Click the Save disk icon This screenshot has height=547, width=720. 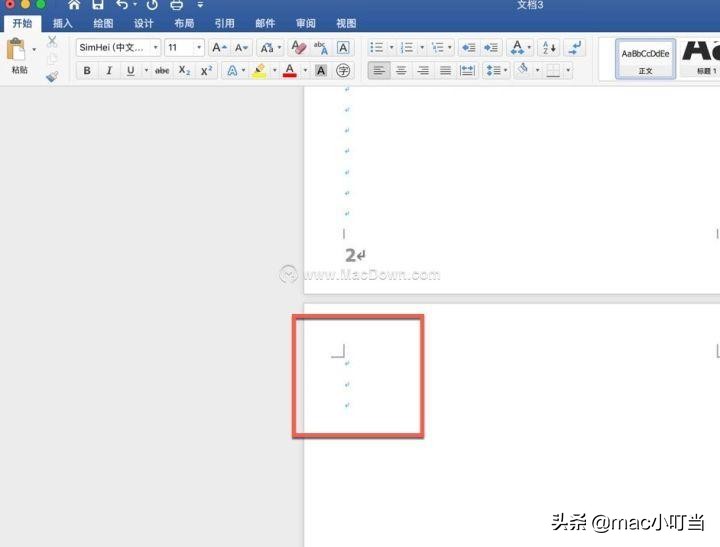point(98,5)
